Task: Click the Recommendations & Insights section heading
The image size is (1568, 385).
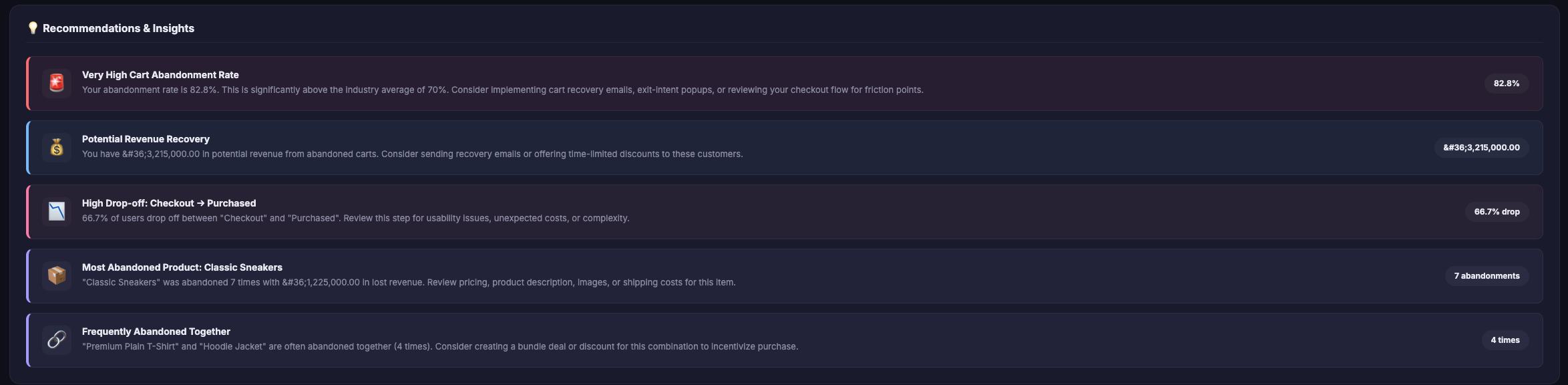Action: pyautogui.click(x=118, y=28)
